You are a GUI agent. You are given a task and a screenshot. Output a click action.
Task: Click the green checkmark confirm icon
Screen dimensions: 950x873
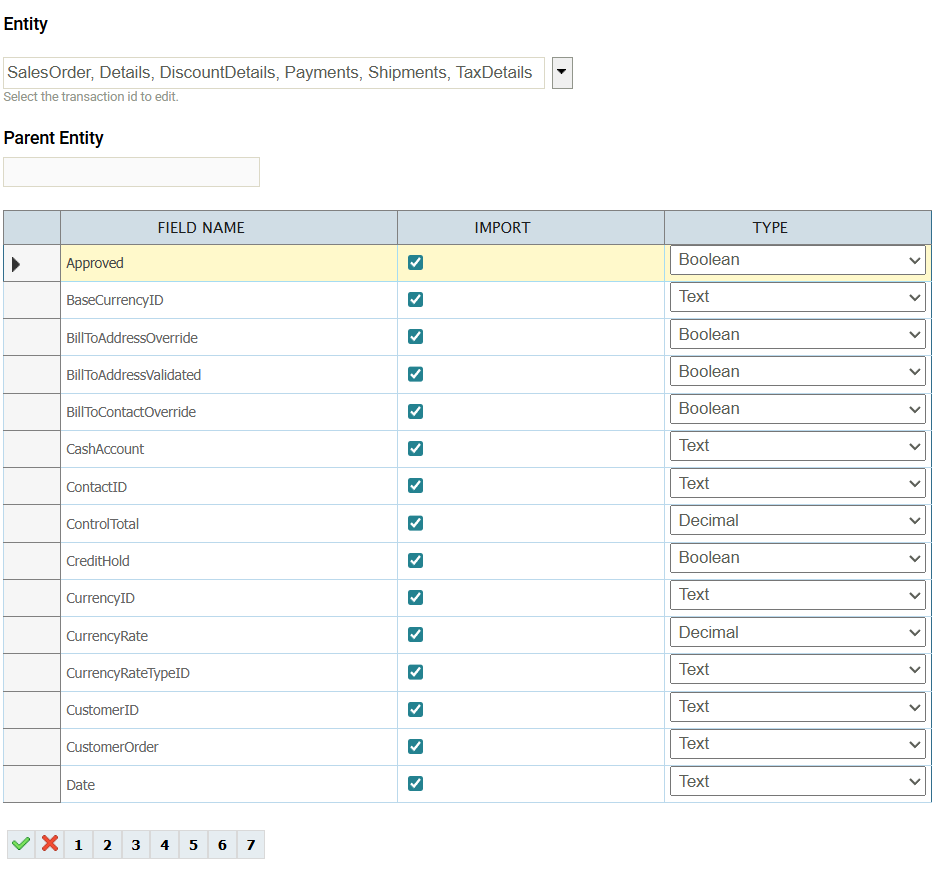(20, 845)
